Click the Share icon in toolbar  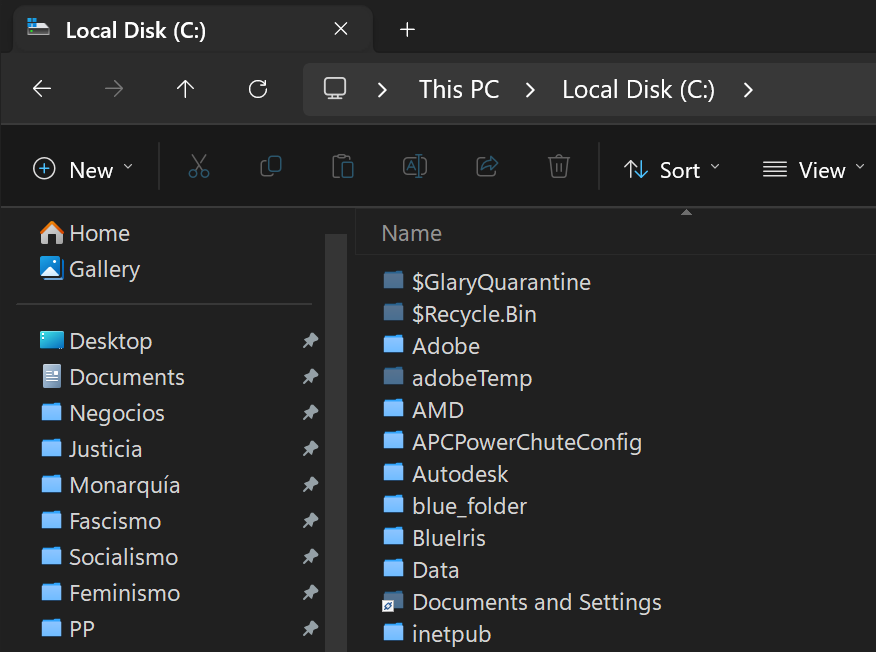[487, 167]
